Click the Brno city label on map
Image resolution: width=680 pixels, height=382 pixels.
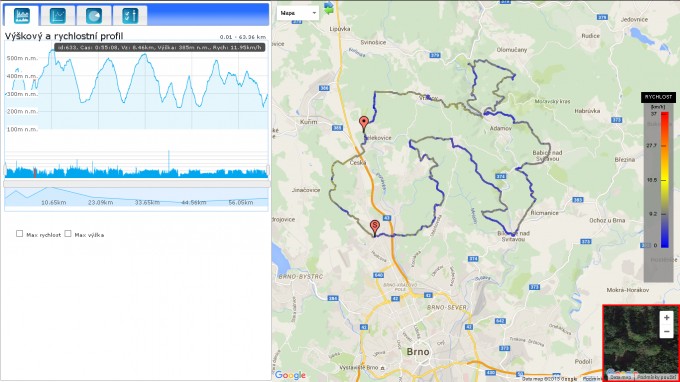tap(418, 352)
